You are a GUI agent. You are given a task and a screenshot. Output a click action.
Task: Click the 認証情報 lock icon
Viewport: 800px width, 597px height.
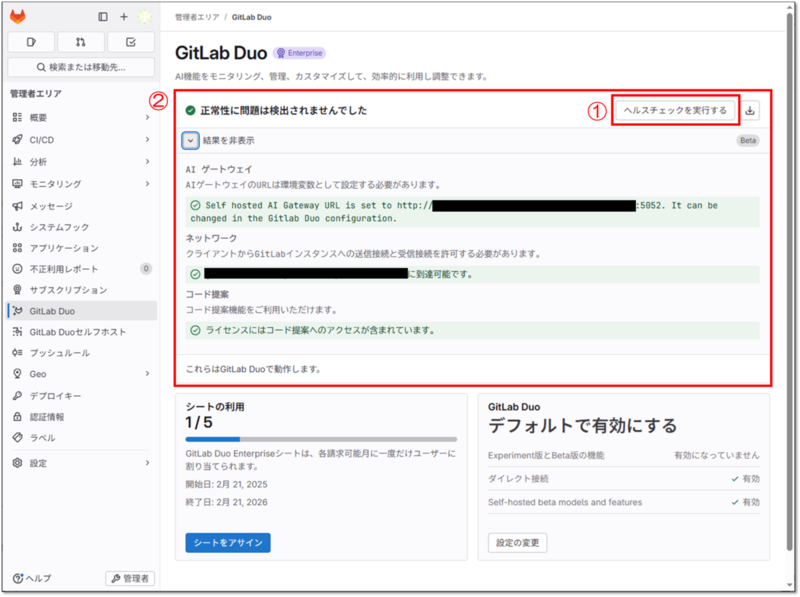pos(17,417)
